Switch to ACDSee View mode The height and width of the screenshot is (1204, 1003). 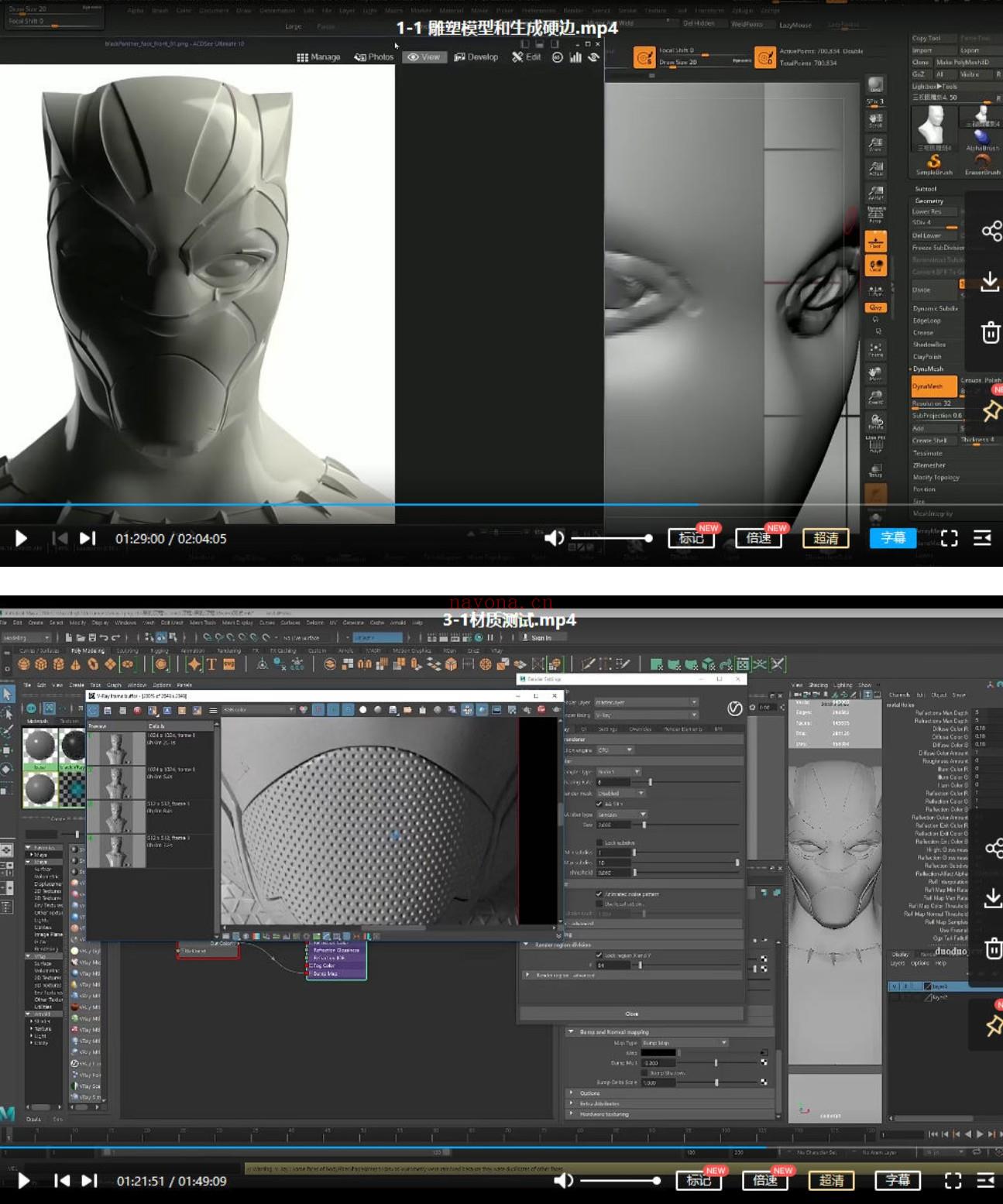pyautogui.click(x=424, y=57)
